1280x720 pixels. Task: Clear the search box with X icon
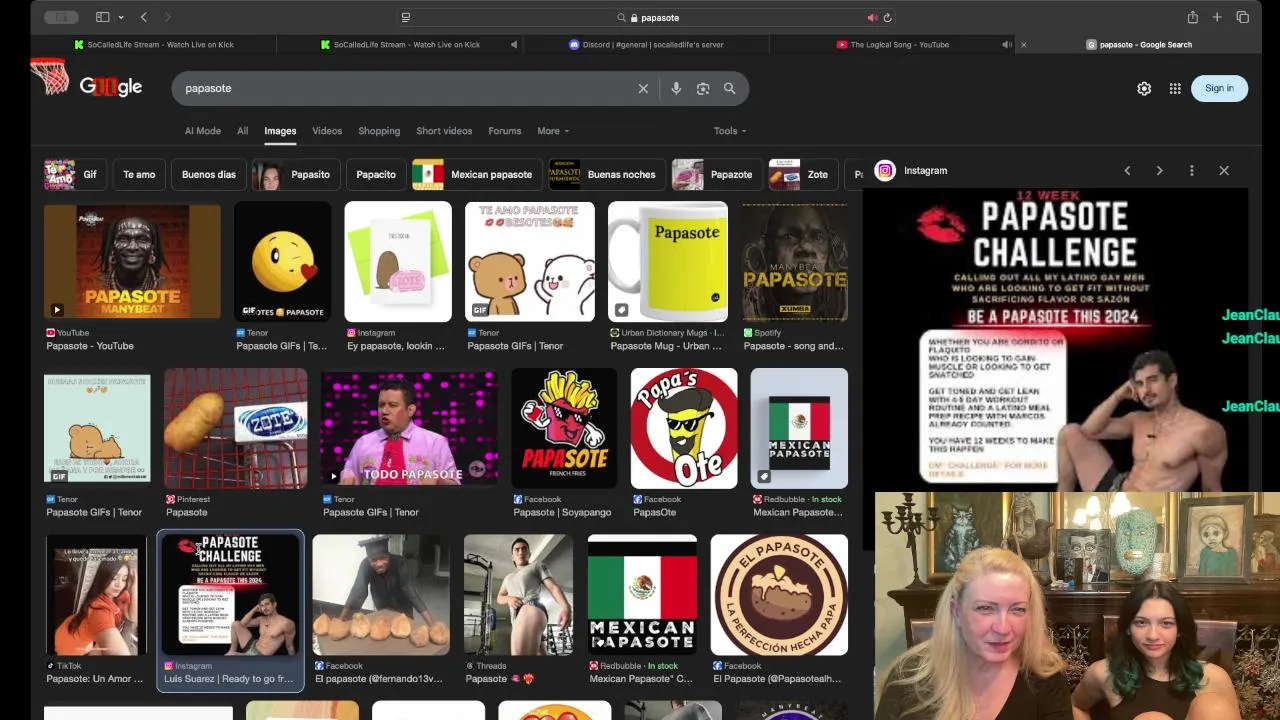(x=643, y=88)
